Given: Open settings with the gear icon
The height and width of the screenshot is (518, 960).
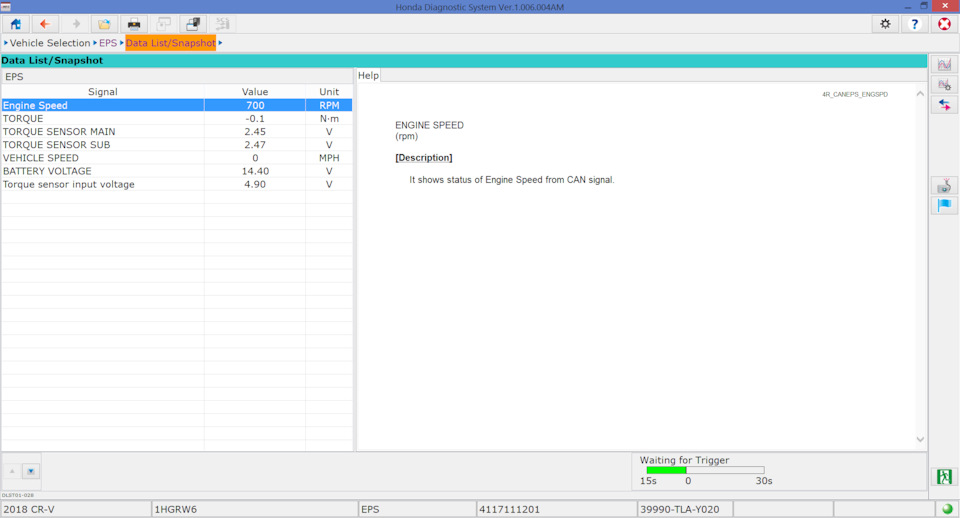Looking at the screenshot, I should click(x=885, y=24).
